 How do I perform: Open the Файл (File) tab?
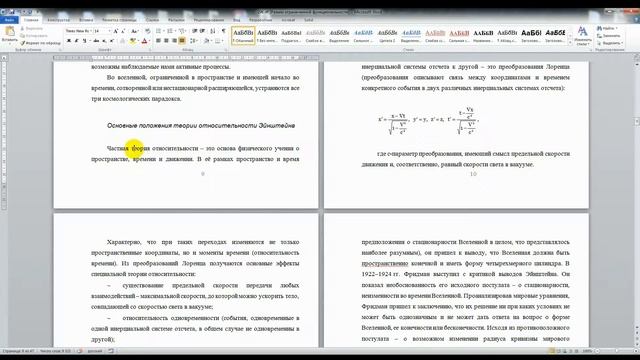[9, 20]
